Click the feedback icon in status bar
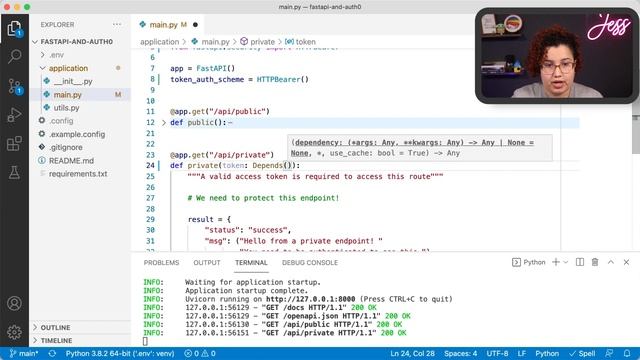This screenshot has width=640, height=360. click(609, 353)
